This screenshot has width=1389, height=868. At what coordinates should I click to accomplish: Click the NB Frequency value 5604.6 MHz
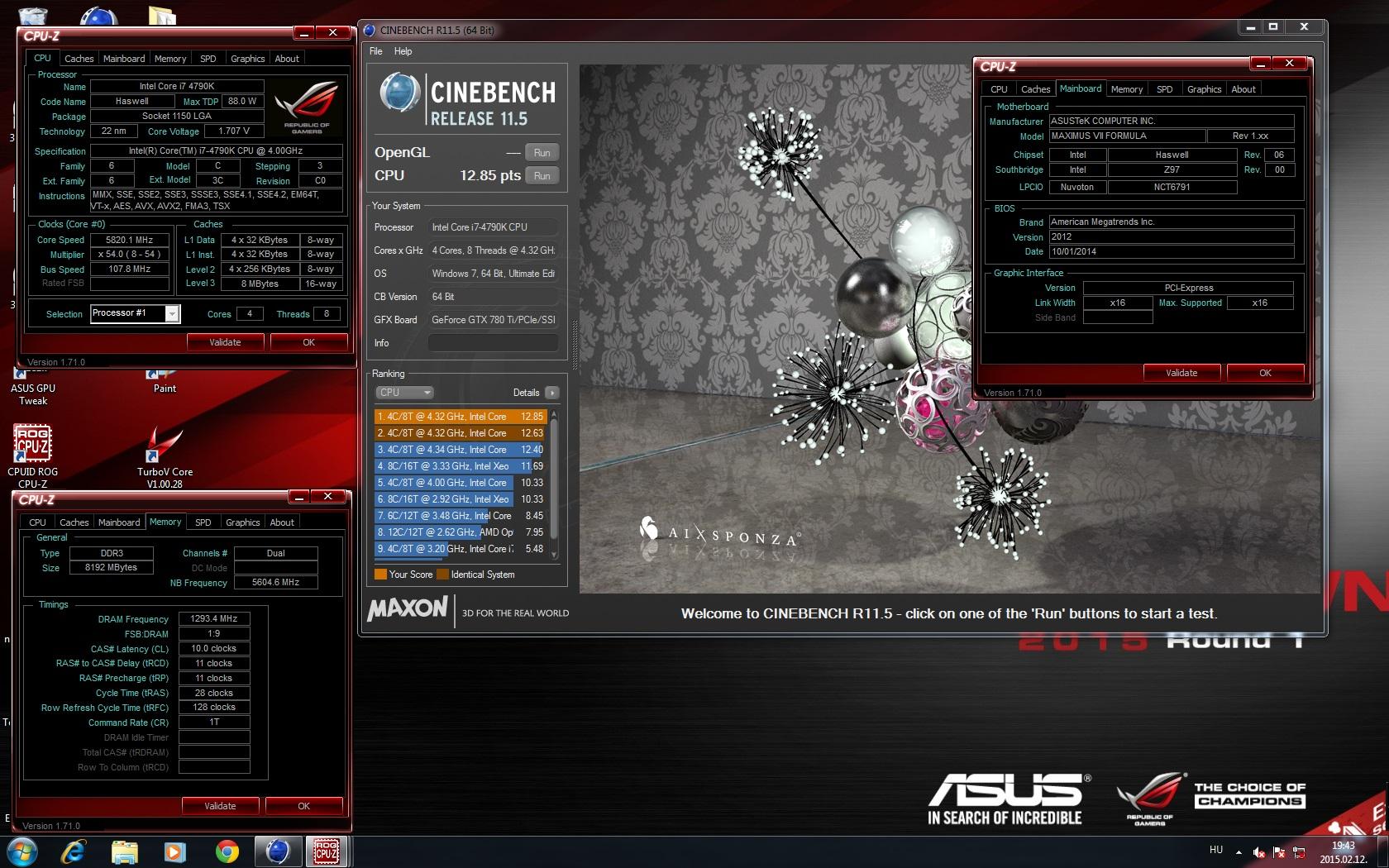pyautogui.click(x=276, y=582)
